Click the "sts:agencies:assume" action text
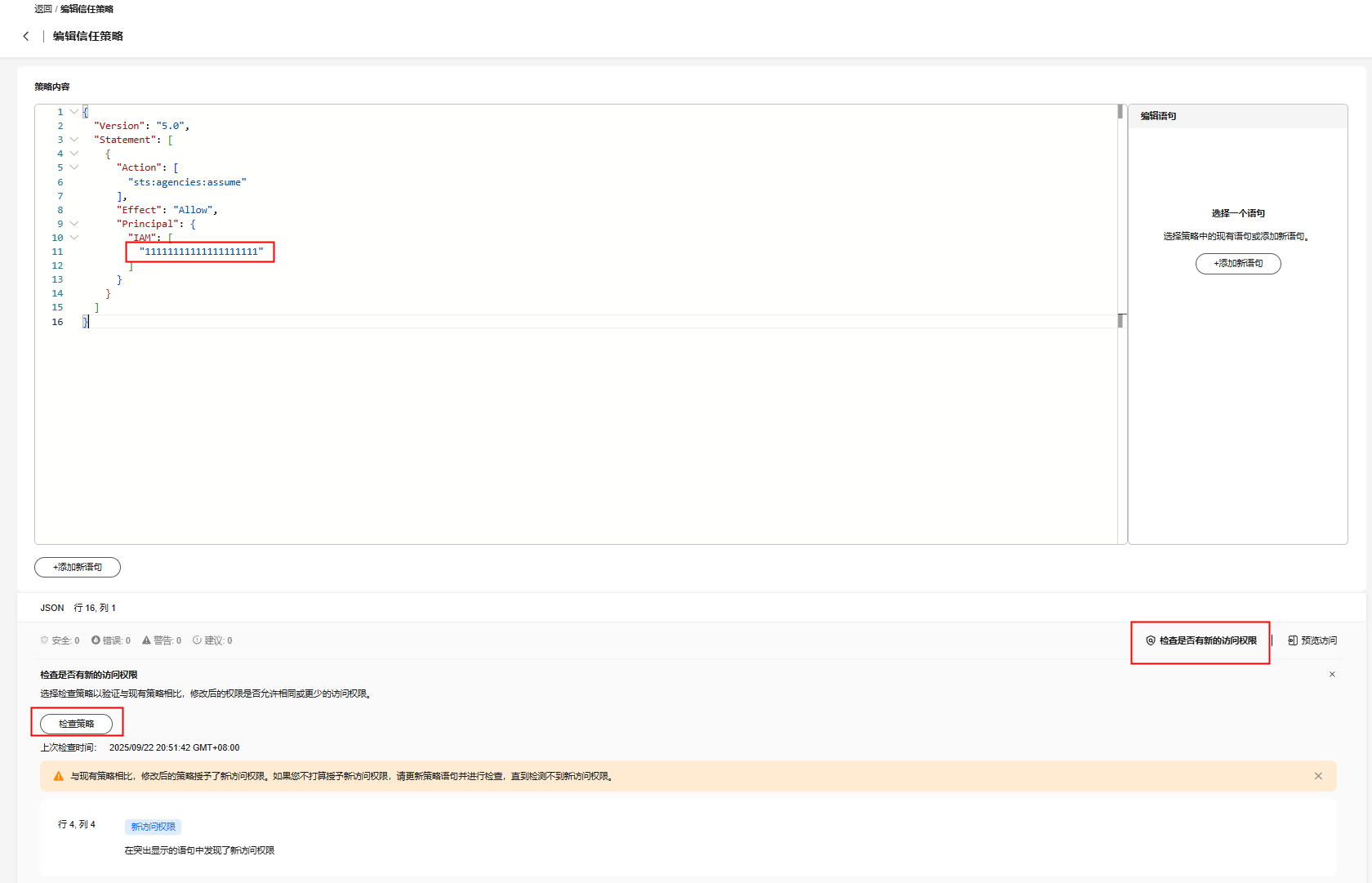 point(187,182)
